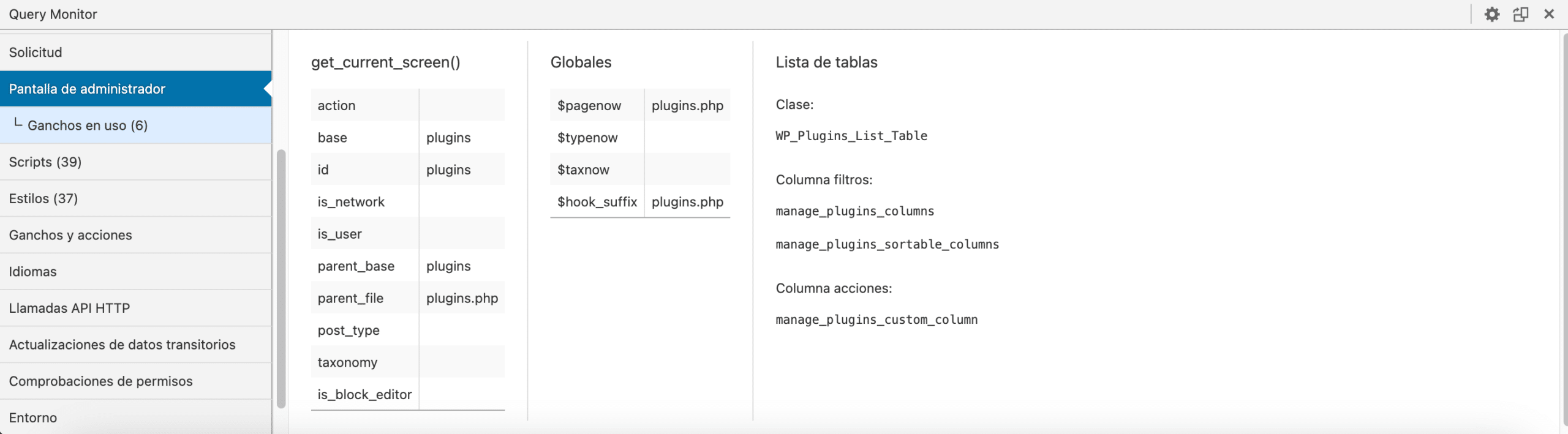Open the Ganchos y acciones section

70,235
